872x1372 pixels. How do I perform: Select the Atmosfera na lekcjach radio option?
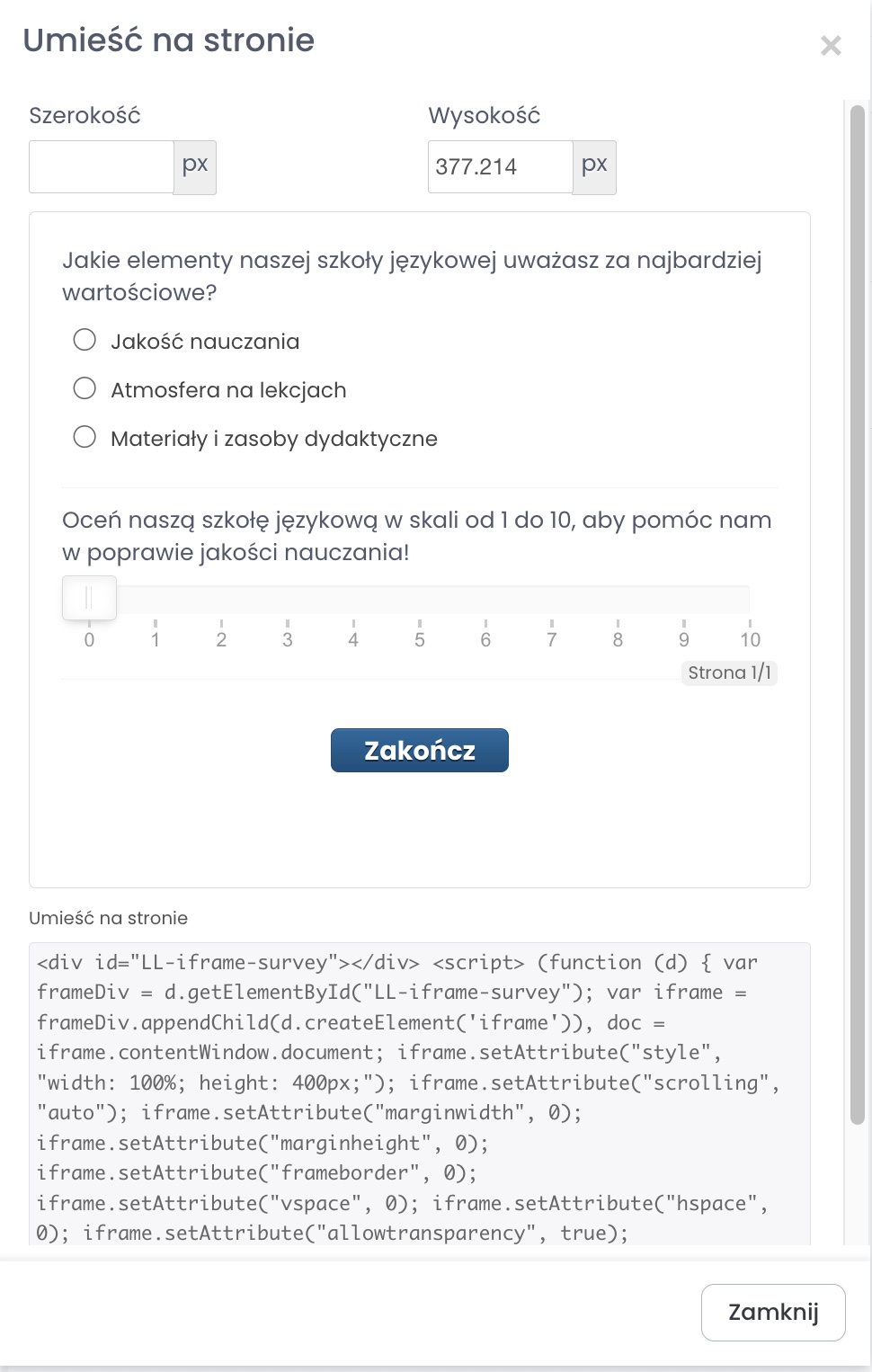click(x=85, y=388)
